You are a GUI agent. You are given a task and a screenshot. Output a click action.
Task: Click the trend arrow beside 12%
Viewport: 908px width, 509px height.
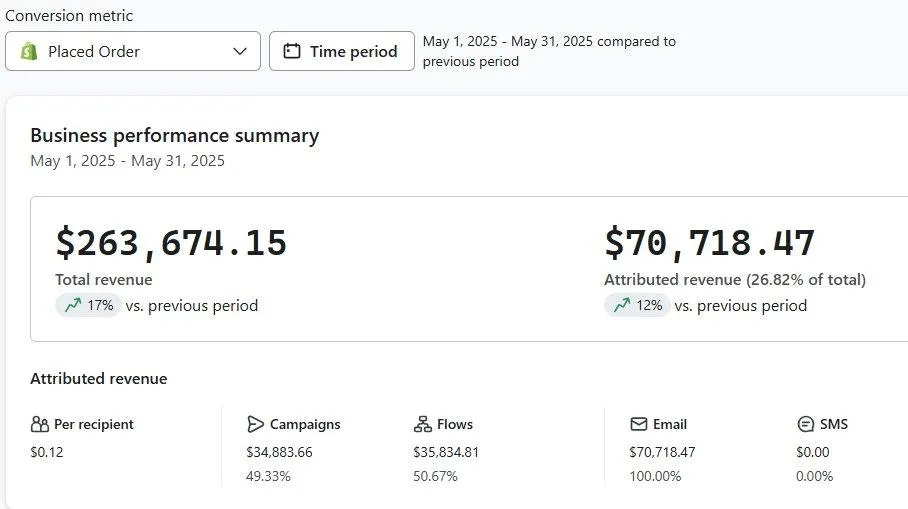click(621, 306)
